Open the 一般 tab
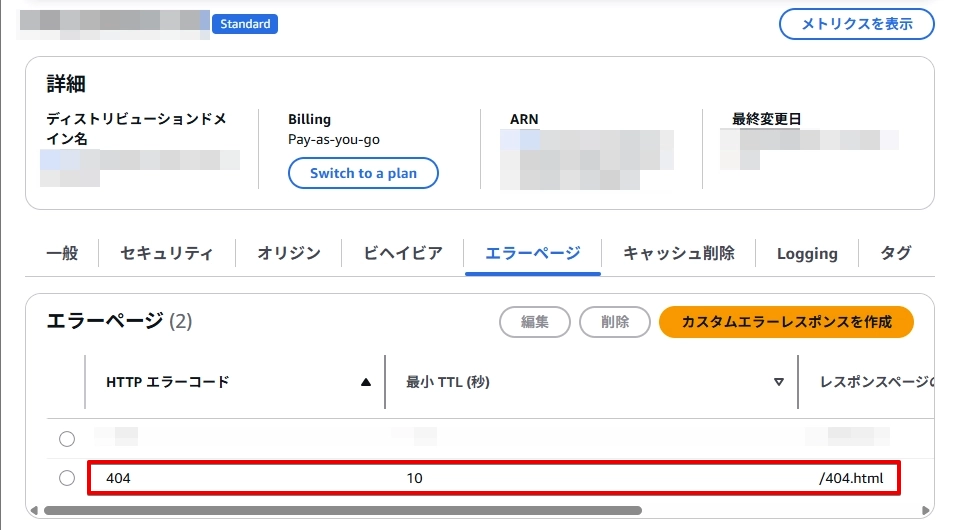The height and width of the screenshot is (530, 956). pos(62,253)
